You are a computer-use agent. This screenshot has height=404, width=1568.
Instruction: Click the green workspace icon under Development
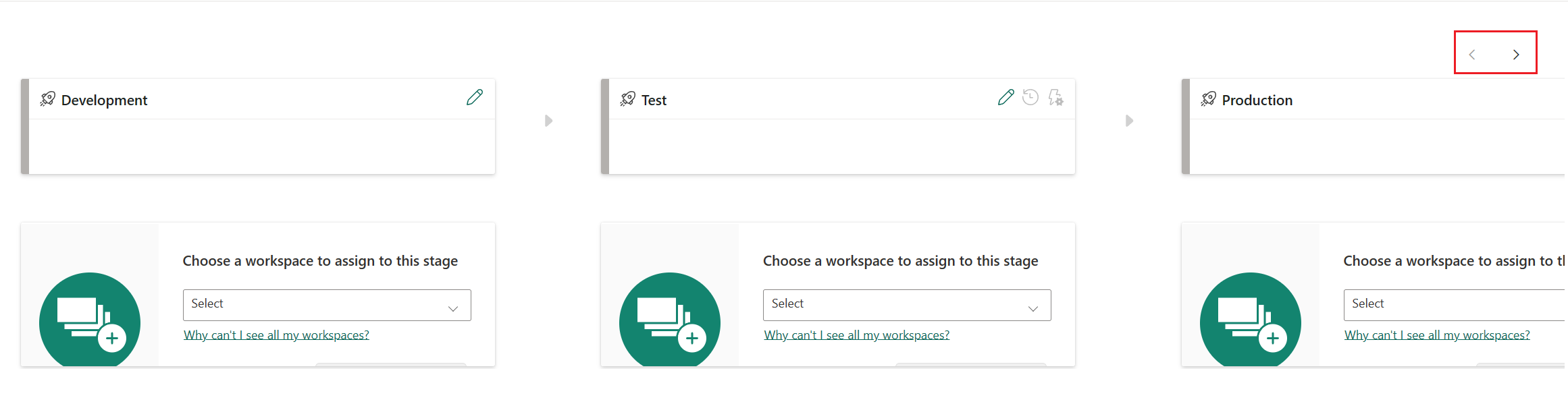point(90,320)
